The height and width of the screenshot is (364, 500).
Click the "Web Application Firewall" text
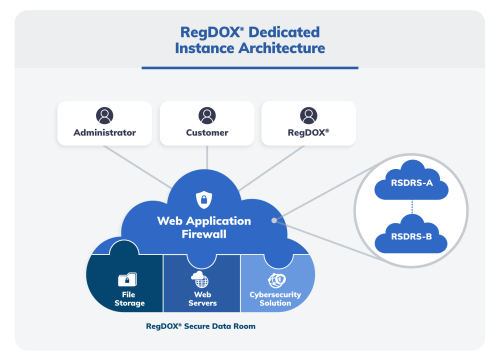click(x=204, y=227)
